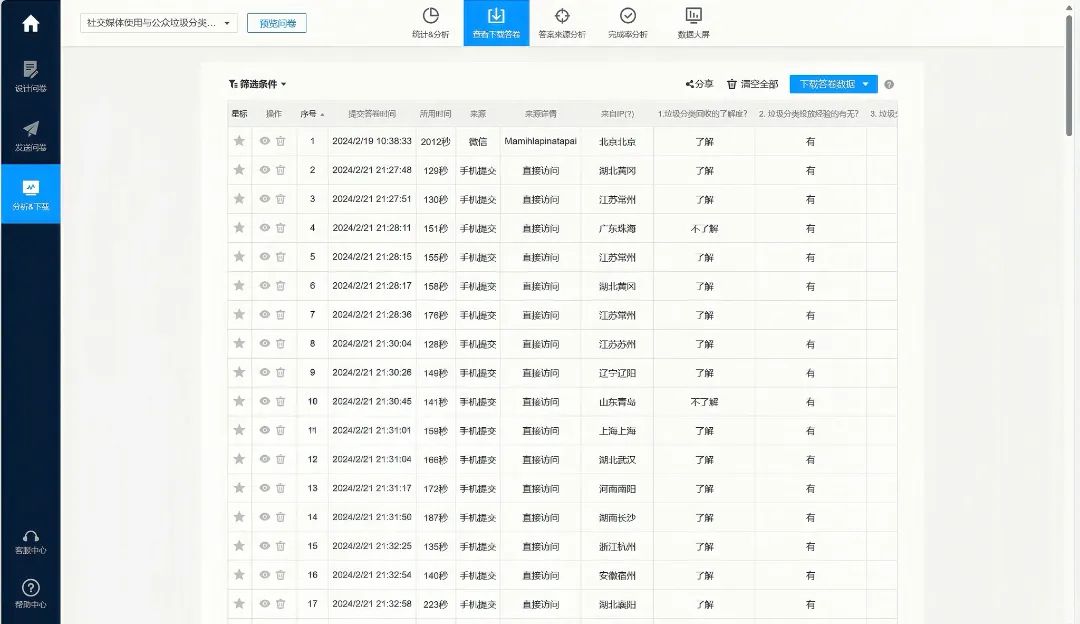Click help icon beside download button
This screenshot has height=624, width=1080.
pos(889,85)
